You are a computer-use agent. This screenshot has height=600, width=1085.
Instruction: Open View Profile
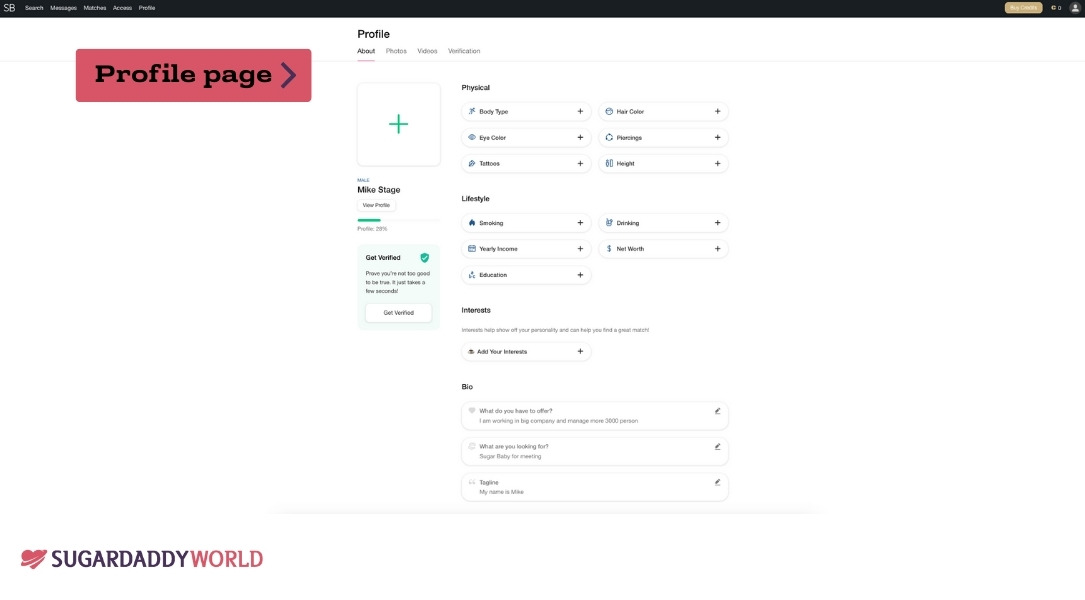click(x=376, y=204)
